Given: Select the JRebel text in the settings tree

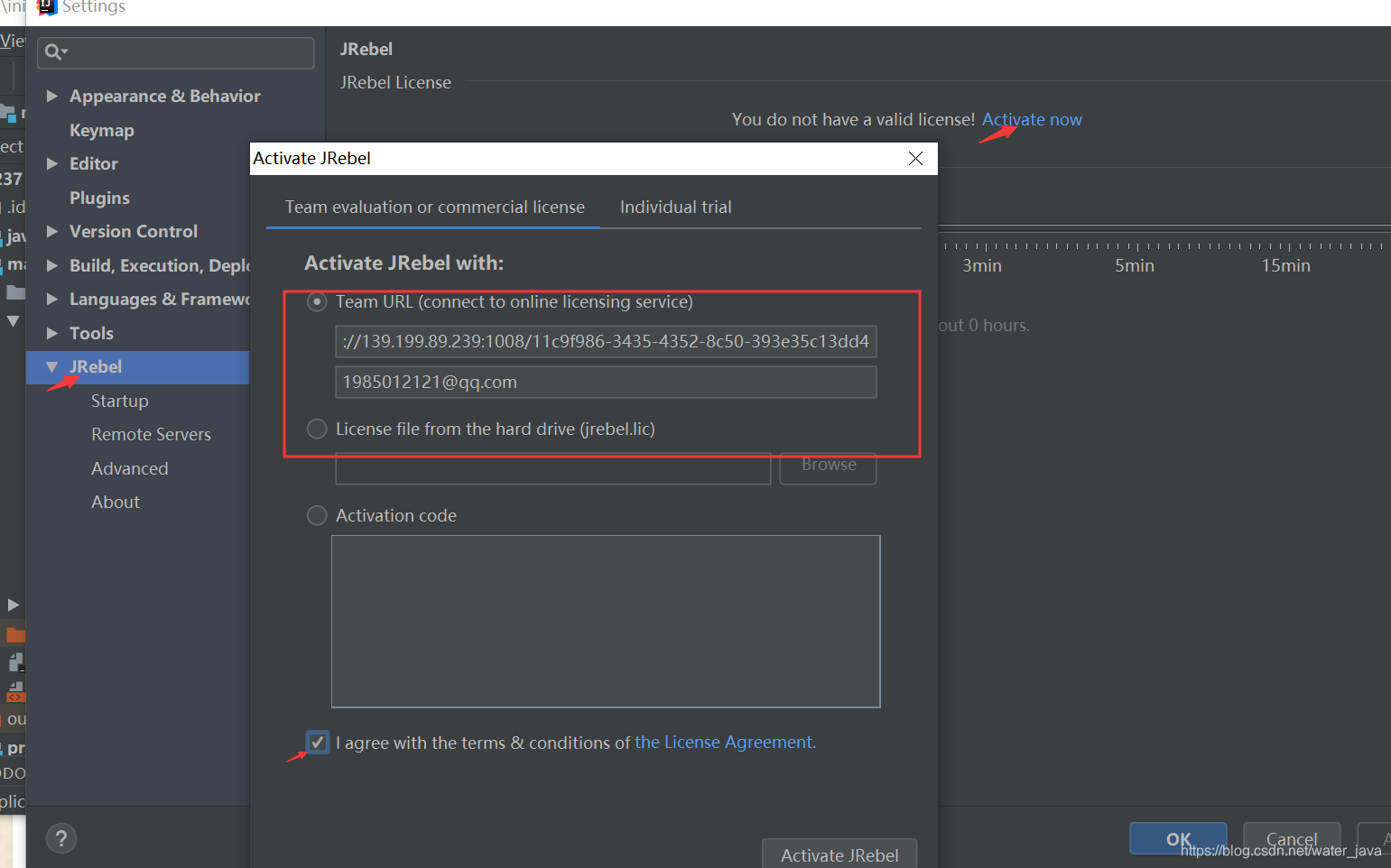Looking at the screenshot, I should point(96,367).
